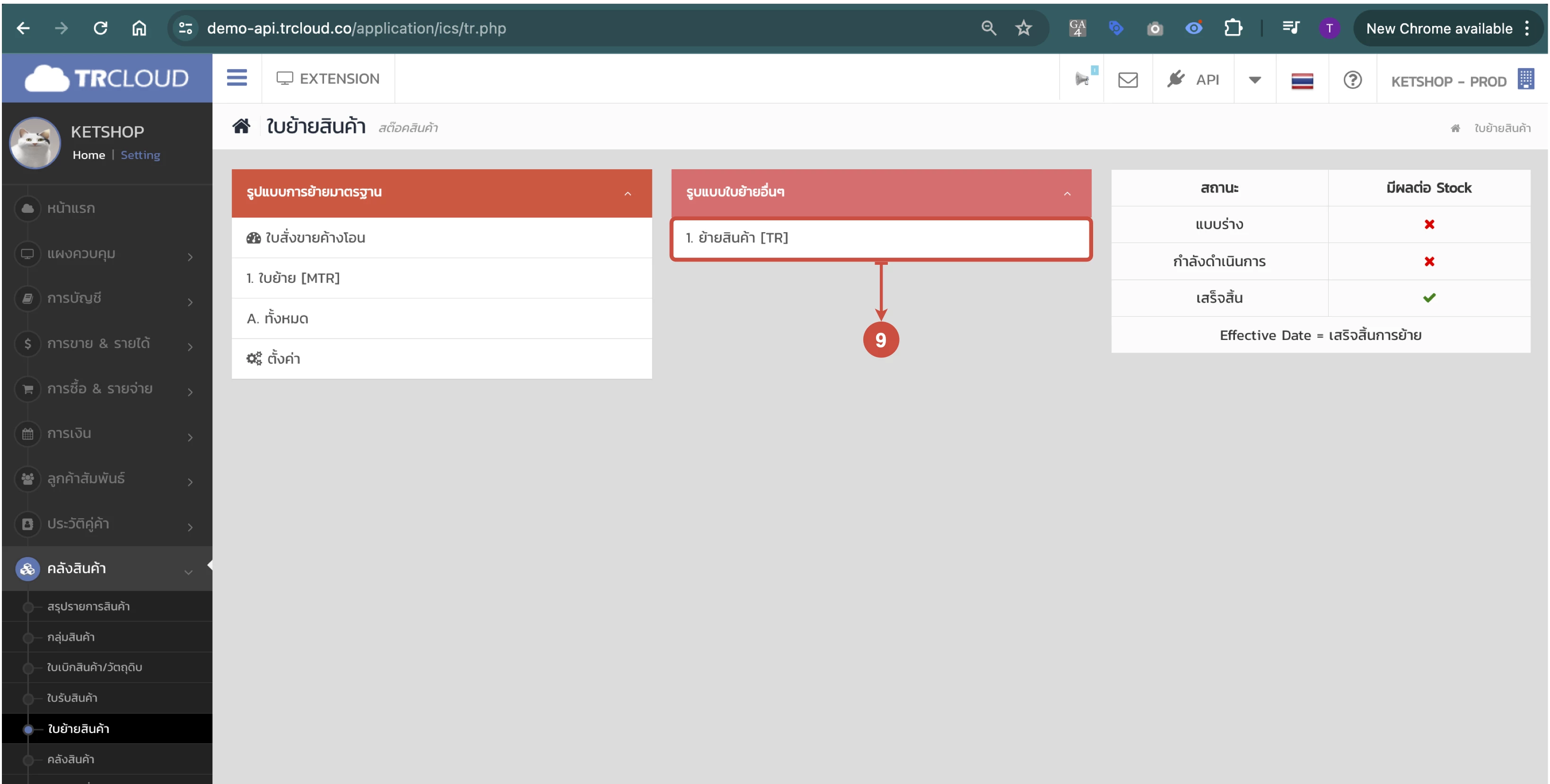Open the announcements megaphone icon
This screenshot has width=1550, height=784.
pos(1082,79)
